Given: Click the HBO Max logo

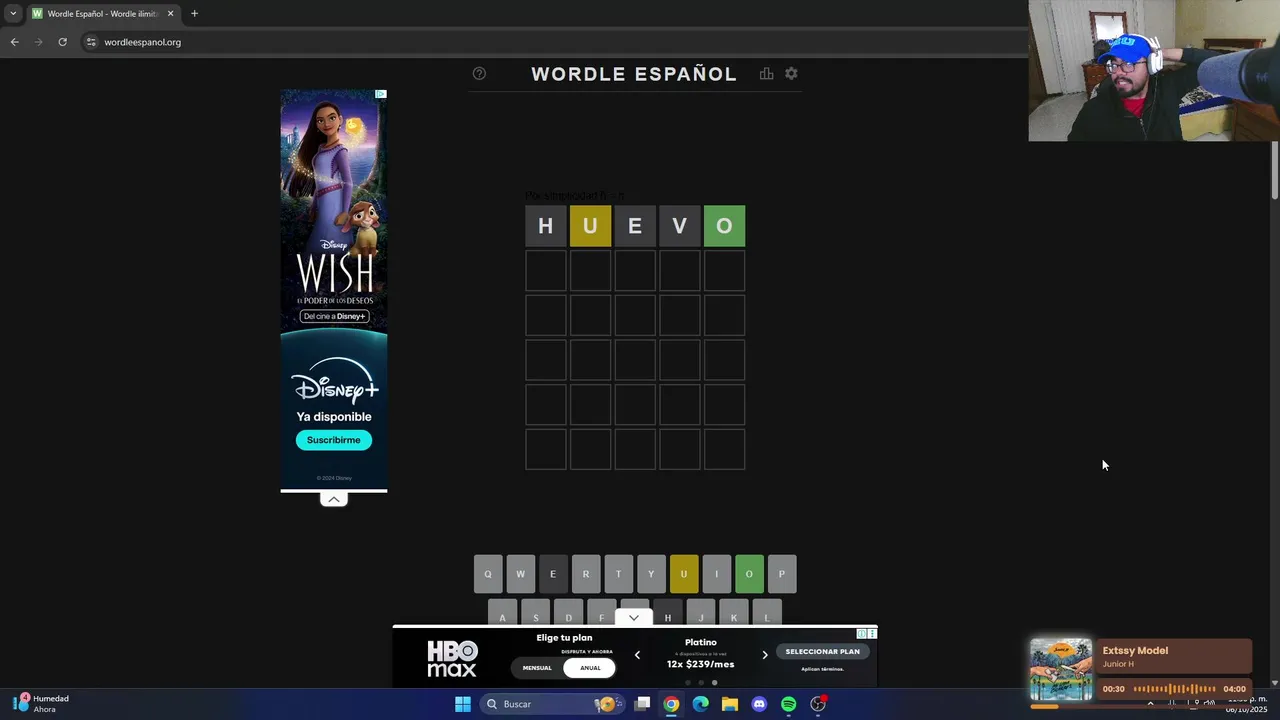Looking at the screenshot, I should pos(452,659).
